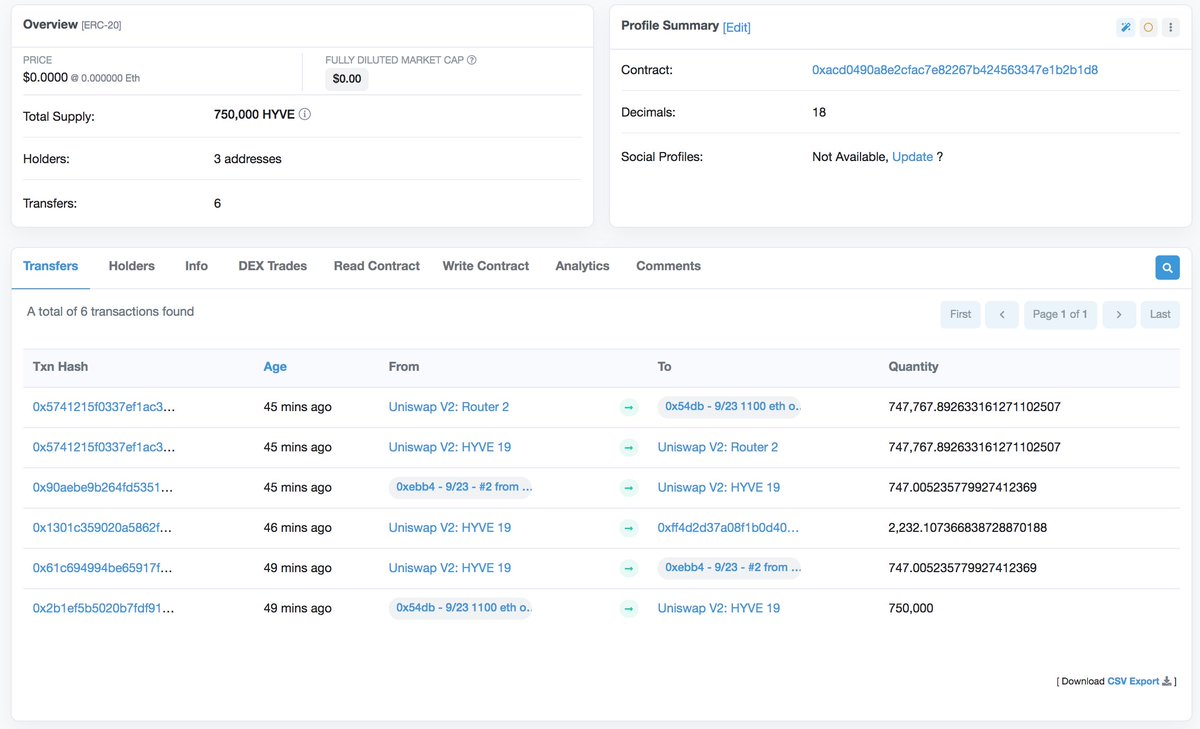Click the magic wand icon in Profile Summary

pyautogui.click(x=1126, y=28)
